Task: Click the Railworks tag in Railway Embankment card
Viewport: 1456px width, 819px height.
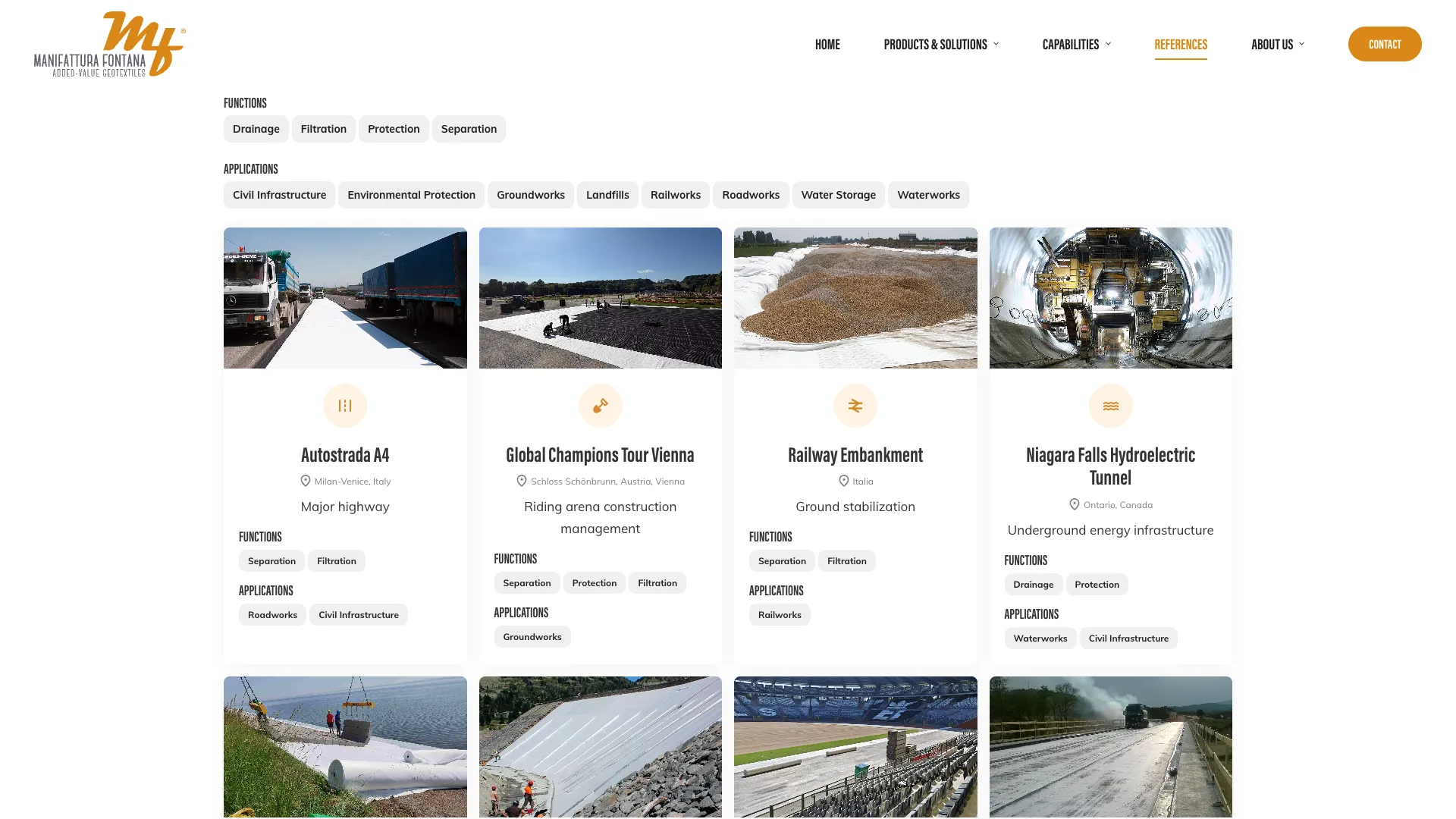Action: (780, 615)
